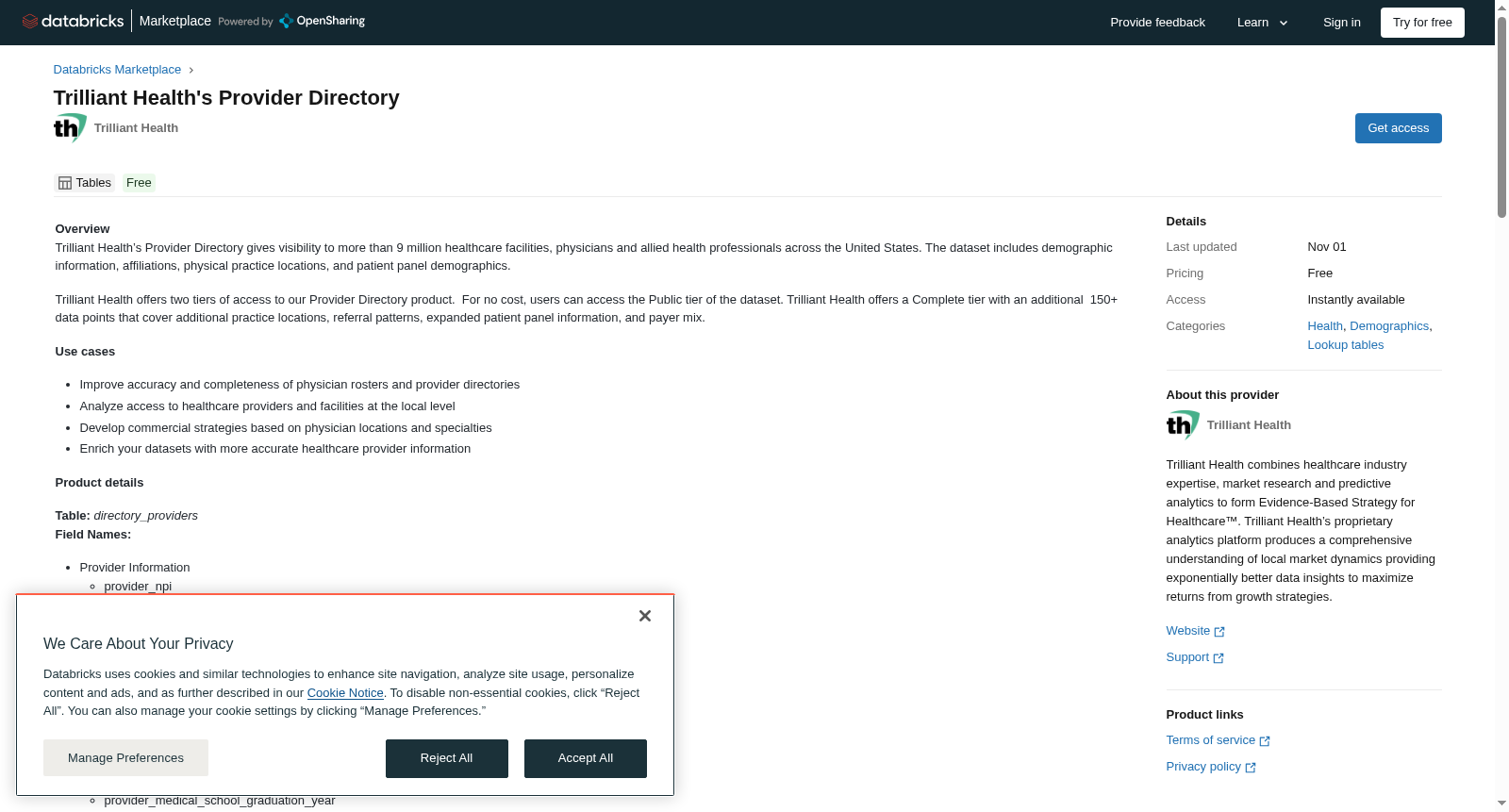The width and height of the screenshot is (1509, 812).
Task: Go to Databricks Marketplace breadcrumb
Action: [x=117, y=70]
